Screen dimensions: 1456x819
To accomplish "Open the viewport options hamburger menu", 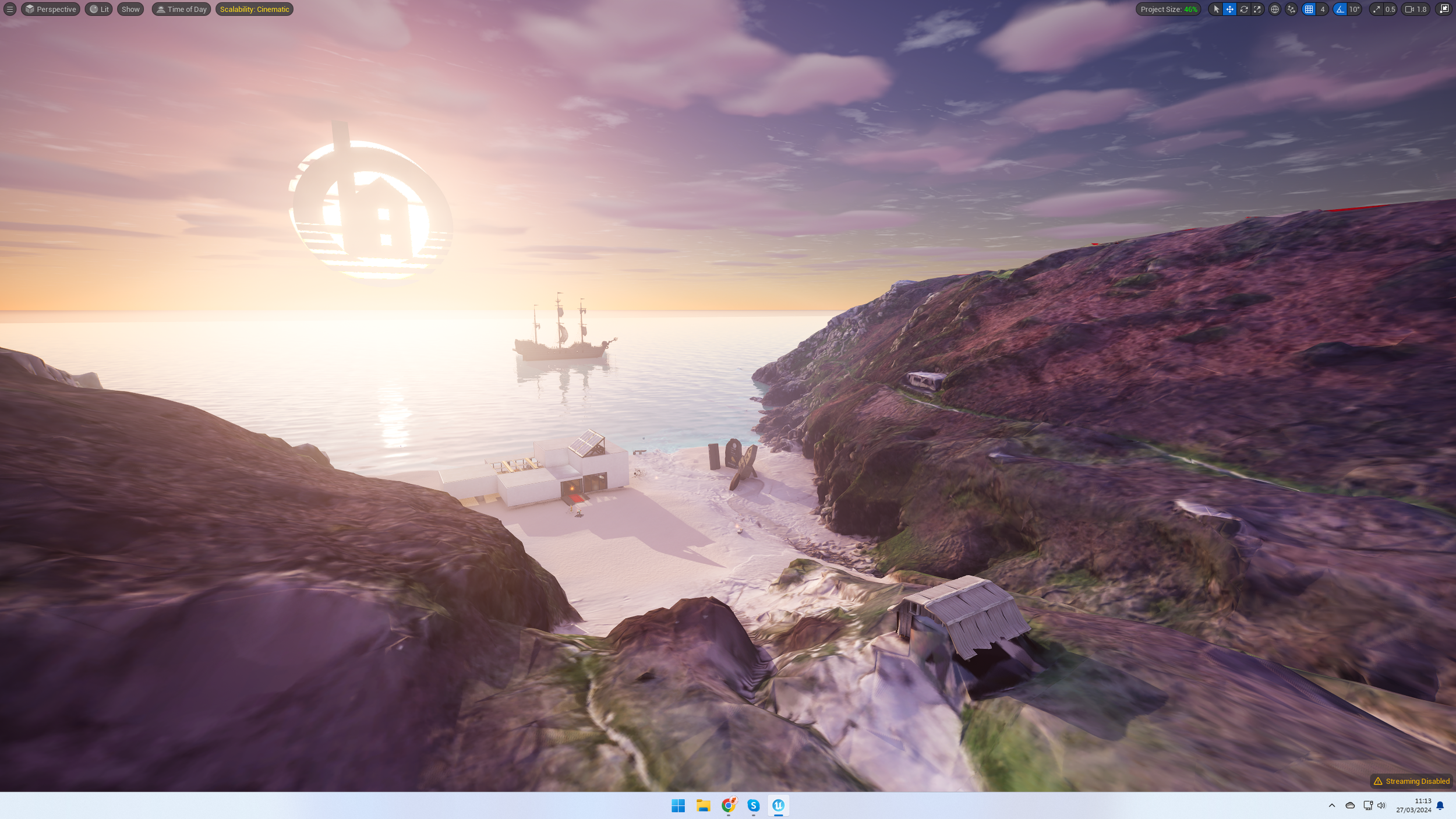I will point(10,9).
